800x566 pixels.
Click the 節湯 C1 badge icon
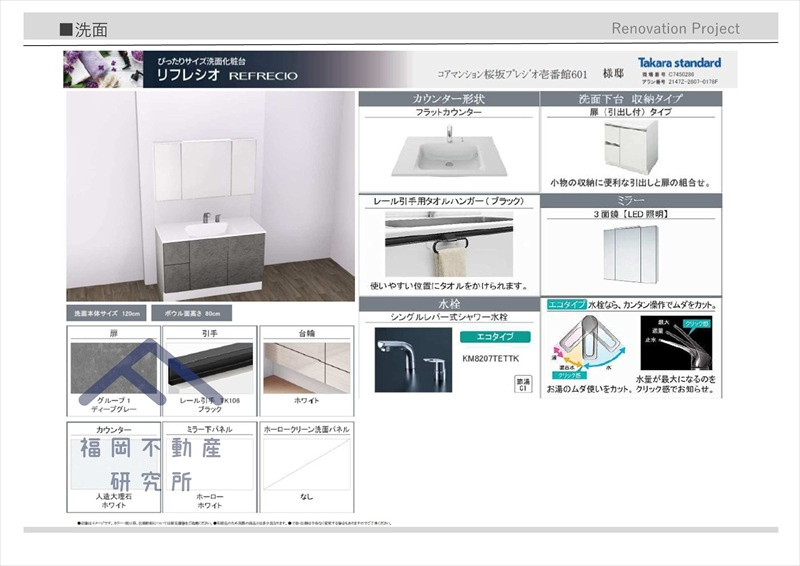pyautogui.click(x=523, y=385)
